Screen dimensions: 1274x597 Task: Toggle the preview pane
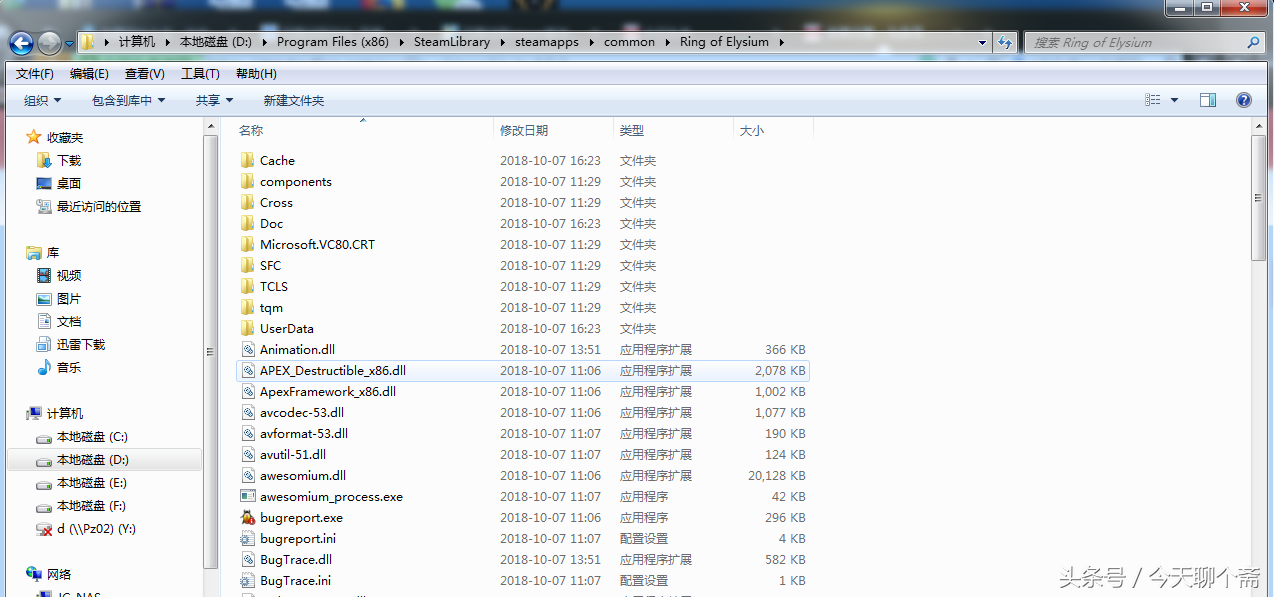click(1208, 99)
